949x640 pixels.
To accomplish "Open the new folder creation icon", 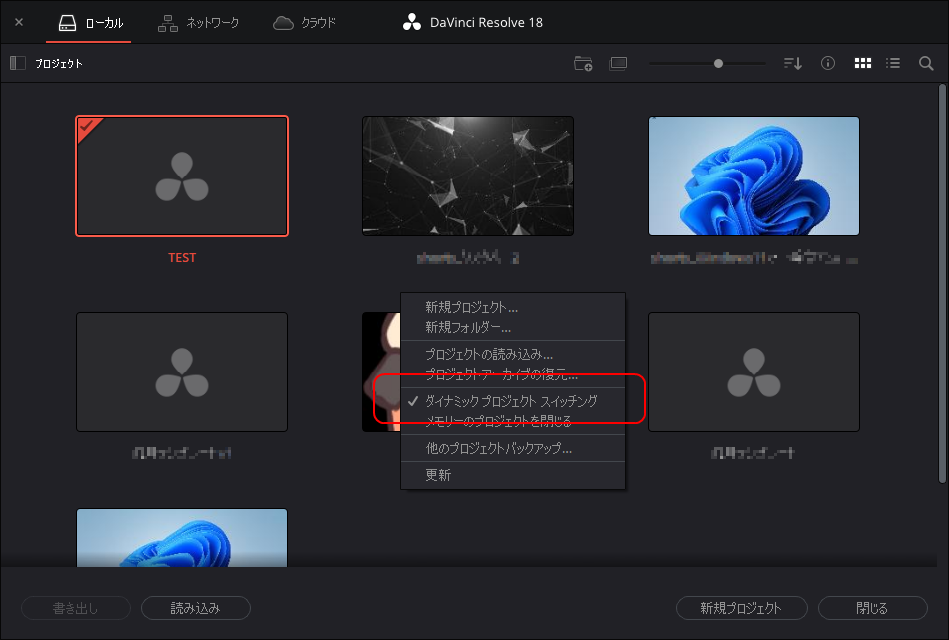I will [583, 63].
